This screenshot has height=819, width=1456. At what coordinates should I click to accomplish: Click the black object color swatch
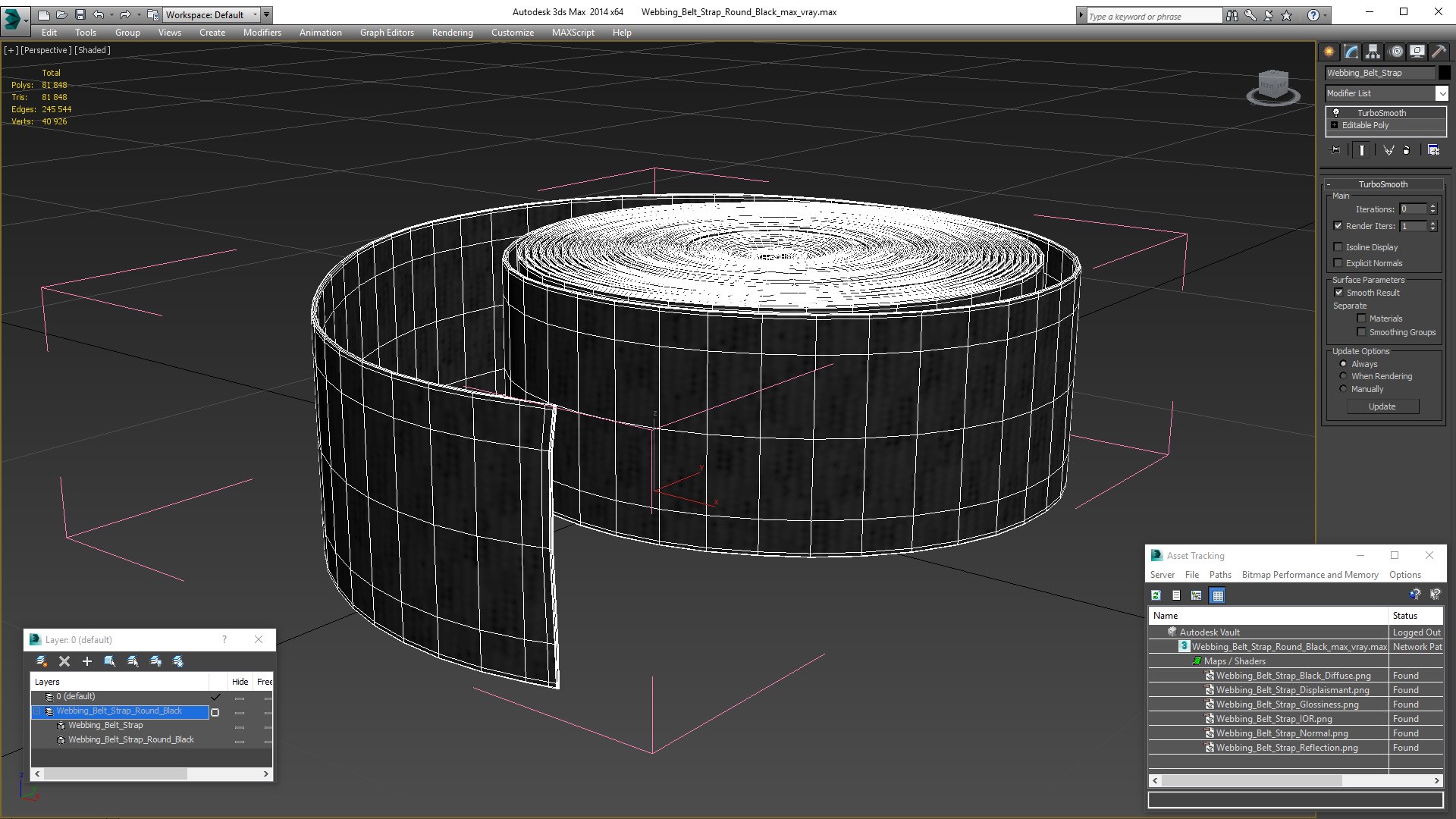click(x=1444, y=73)
